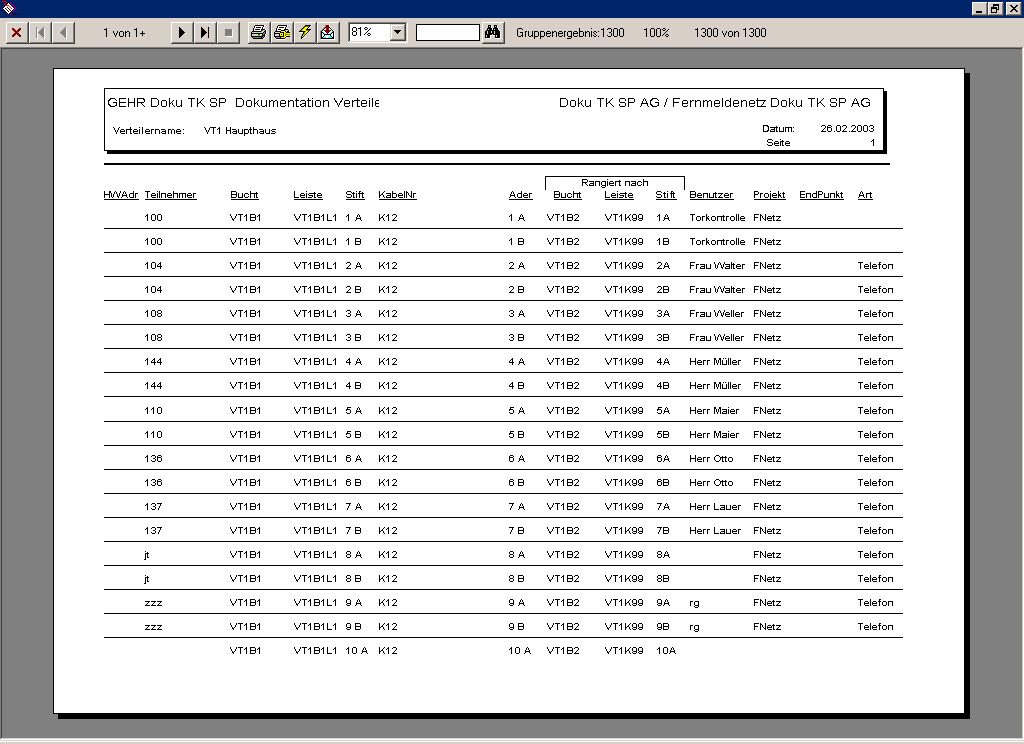This screenshot has height=744, width=1024.
Task: Click 'Herr Maier' in the 5 B row
Action: click(714, 435)
